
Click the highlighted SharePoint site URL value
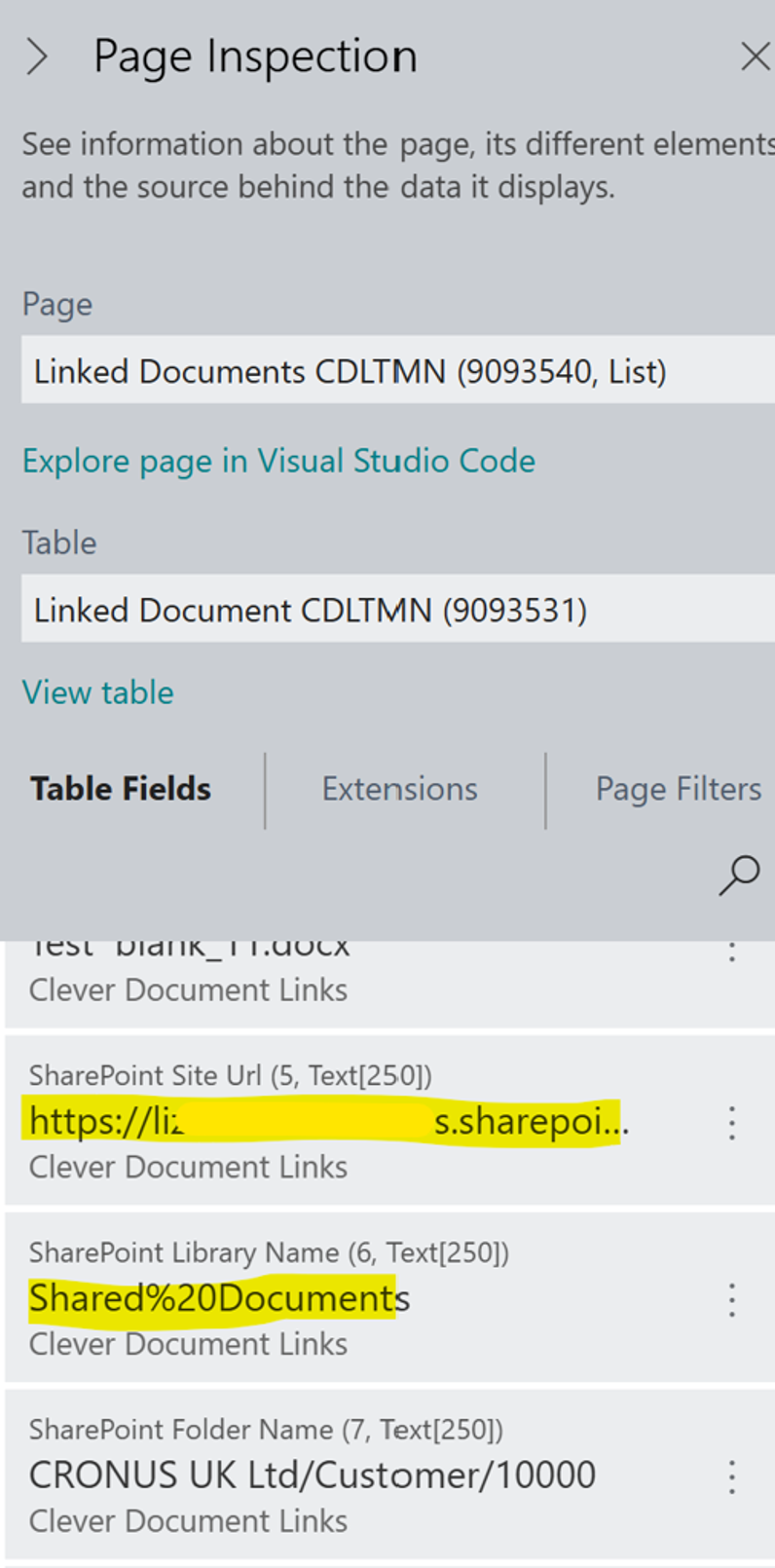pyautogui.click(x=326, y=1122)
